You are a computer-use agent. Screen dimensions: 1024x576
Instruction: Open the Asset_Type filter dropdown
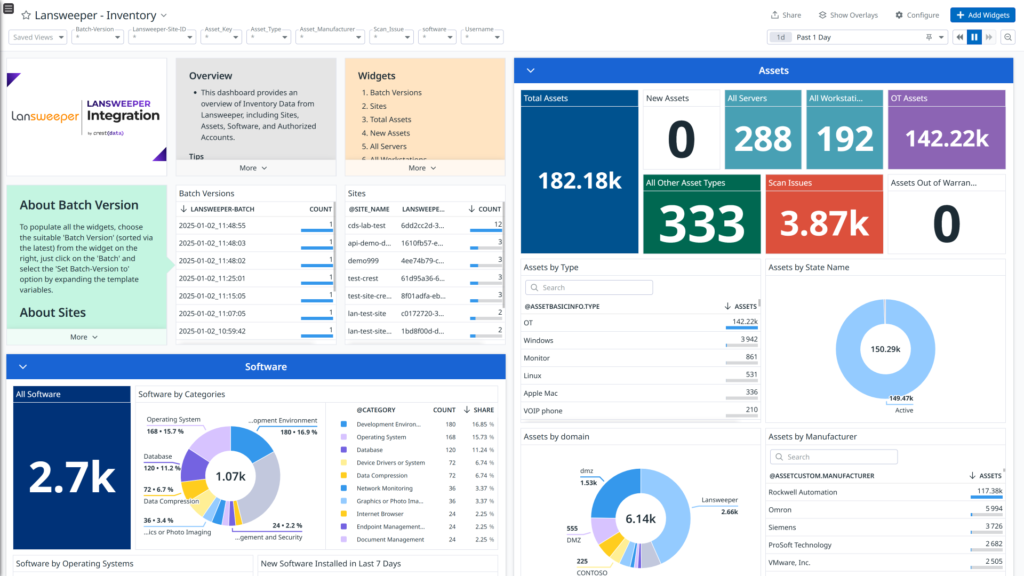268,37
